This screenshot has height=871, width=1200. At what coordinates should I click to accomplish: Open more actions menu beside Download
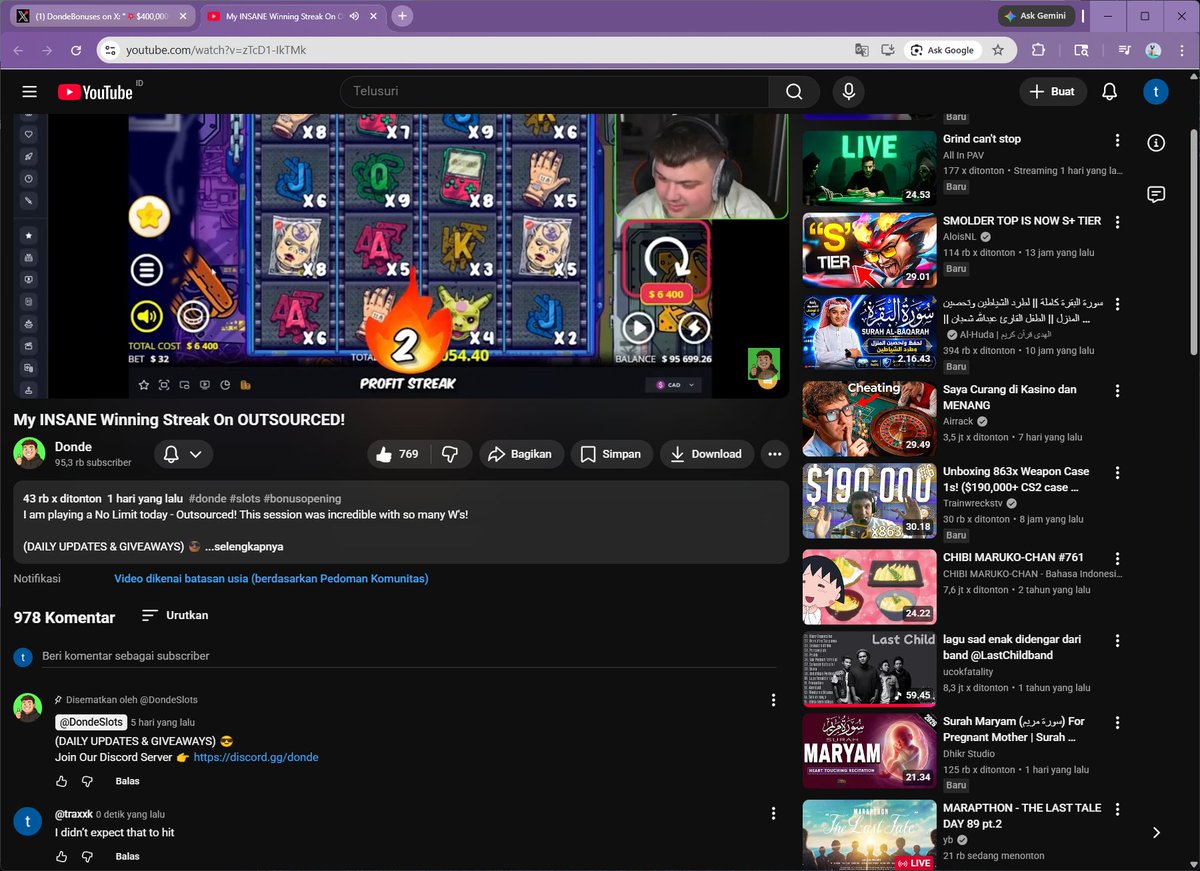pos(774,454)
